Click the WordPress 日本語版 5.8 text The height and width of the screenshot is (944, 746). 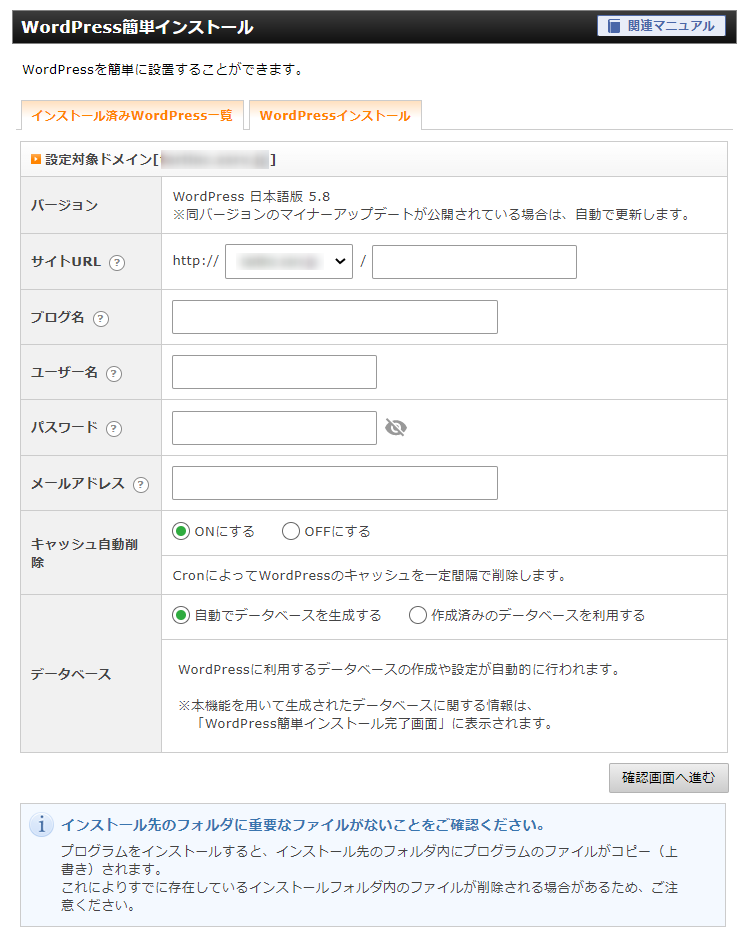click(251, 196)
